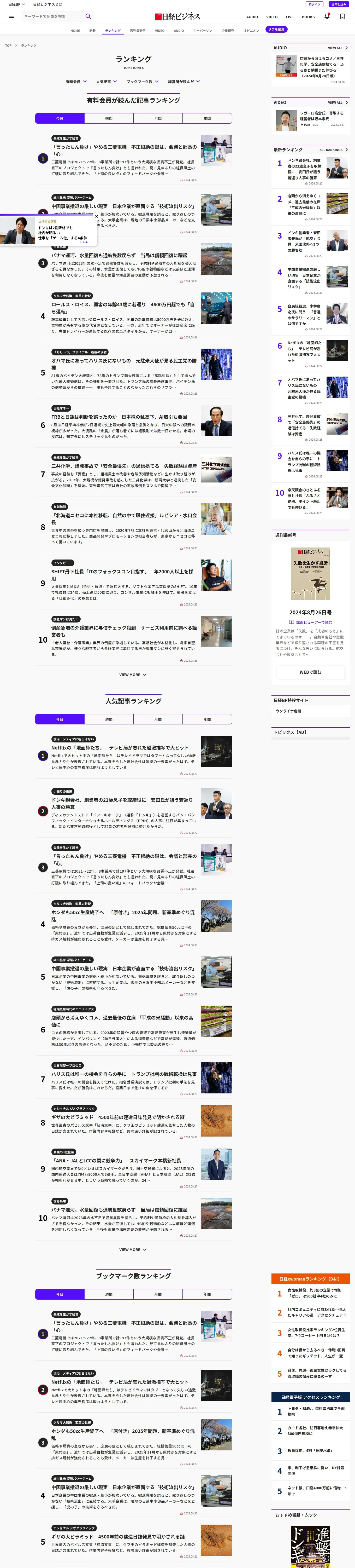Screen dimensions: 355x1568
Task: Select 年間 tab in 人気記事ランキング
Action: [207, 719]
